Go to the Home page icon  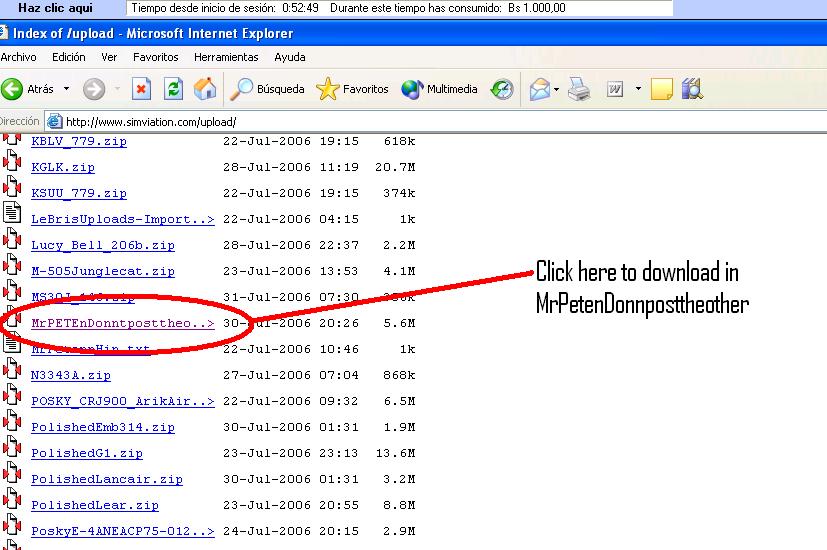click(x=205, y=89)
